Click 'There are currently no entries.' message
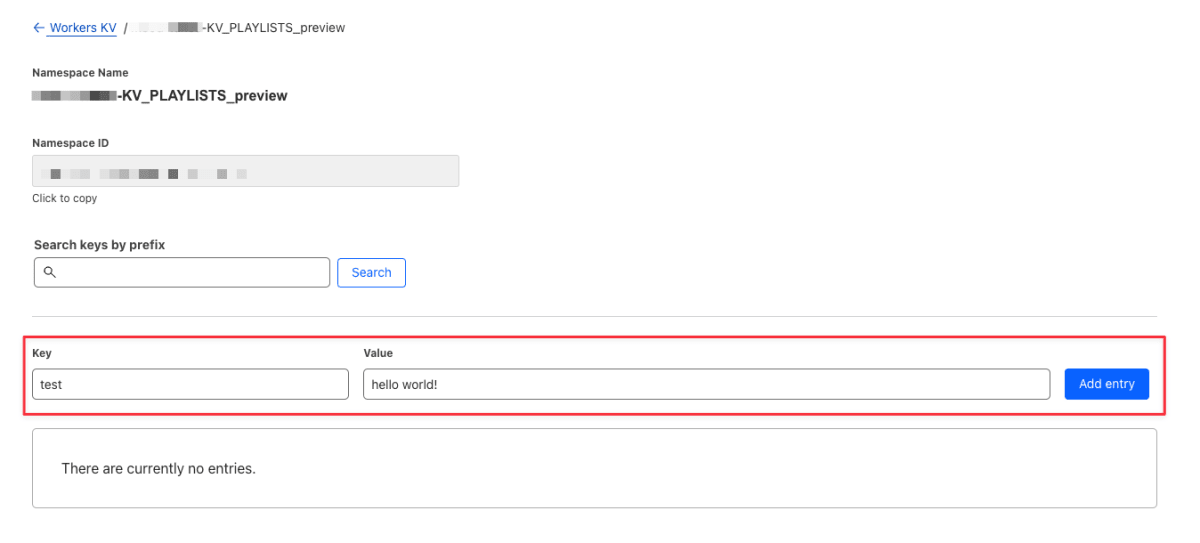The width and height of the screenshot is (1200, 543). (x=159, y=468)
